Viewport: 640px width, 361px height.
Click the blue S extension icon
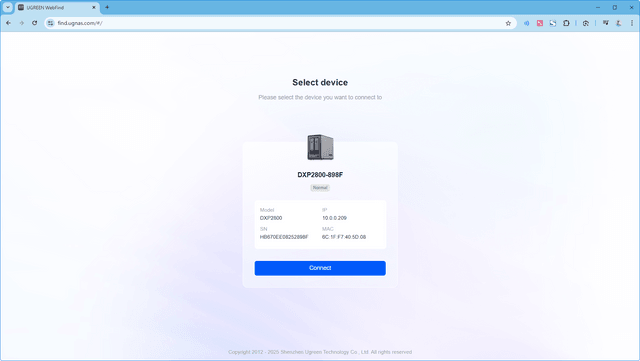tap(553, 23)
